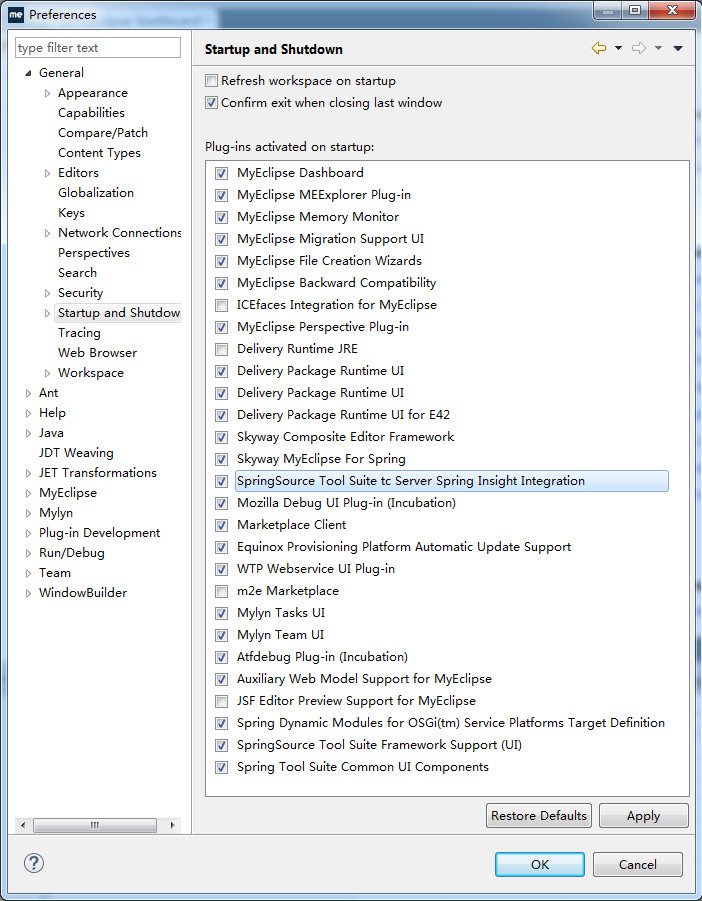Select Capabilities in the tree
The height and width of the screenshot is (901, 702).
coord(91,113)
